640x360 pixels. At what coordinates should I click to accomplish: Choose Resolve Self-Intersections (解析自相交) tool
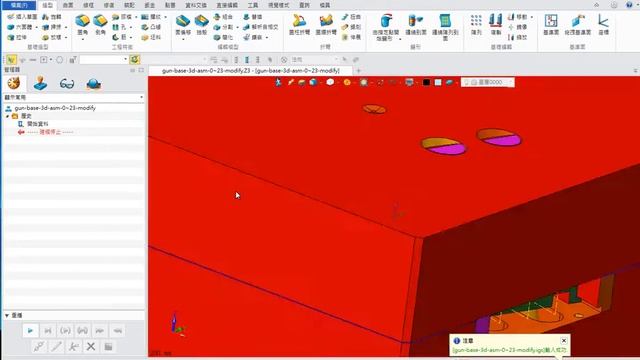click(x=260, y=27)
